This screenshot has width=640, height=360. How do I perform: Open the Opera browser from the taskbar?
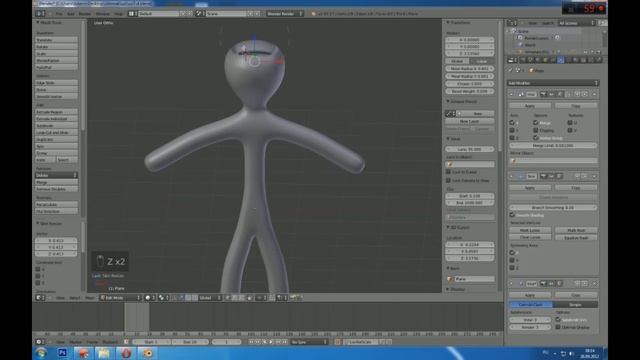tap(126, 353)
